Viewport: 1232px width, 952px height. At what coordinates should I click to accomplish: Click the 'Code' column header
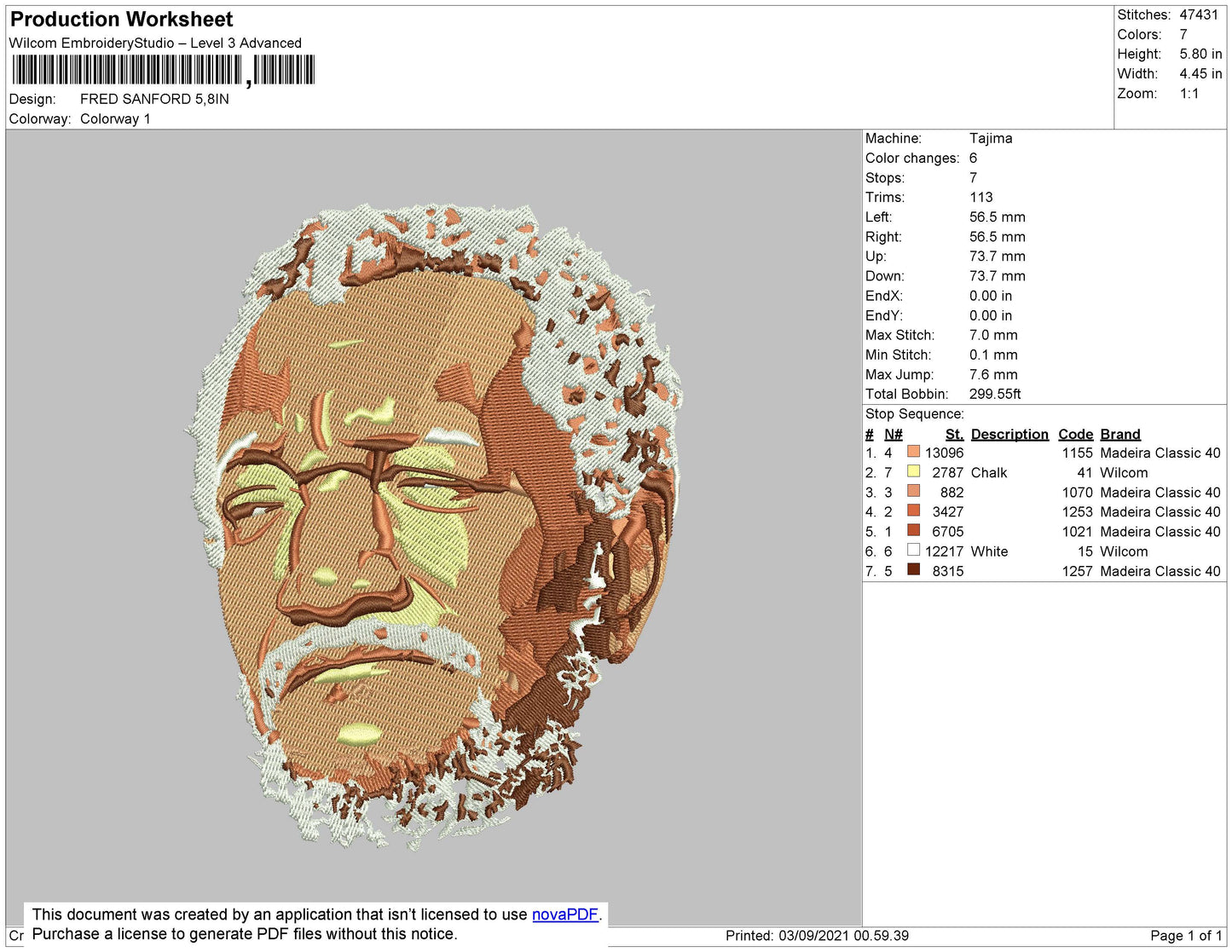1075,434
